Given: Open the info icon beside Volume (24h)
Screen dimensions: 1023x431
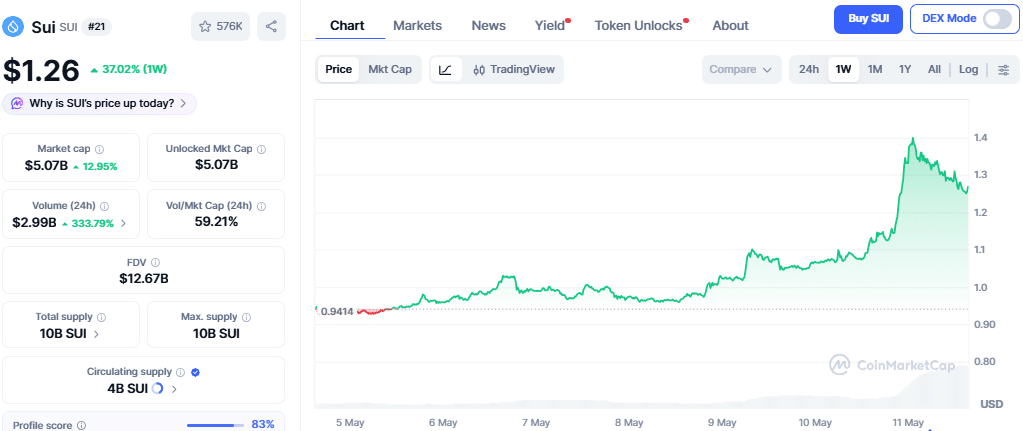Looking at the screenshot, I should (x=104, y=205).
